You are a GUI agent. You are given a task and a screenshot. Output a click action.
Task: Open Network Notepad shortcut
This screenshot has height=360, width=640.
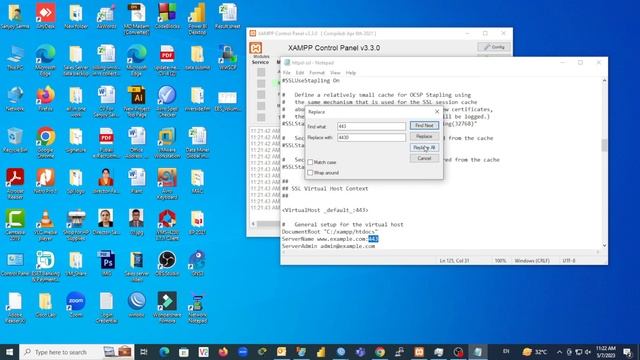pos(198,307)
